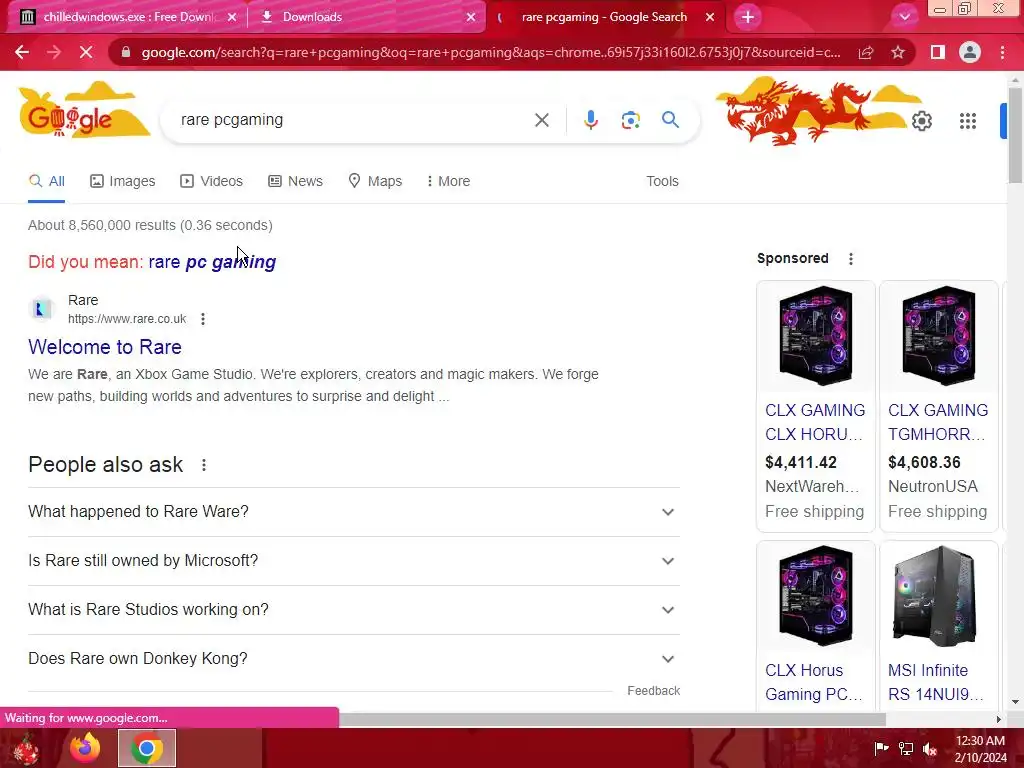Image resolution: width=1024 pixels, height=768 pixels.
Task: Click in the search input field
Action: point(353,120)
